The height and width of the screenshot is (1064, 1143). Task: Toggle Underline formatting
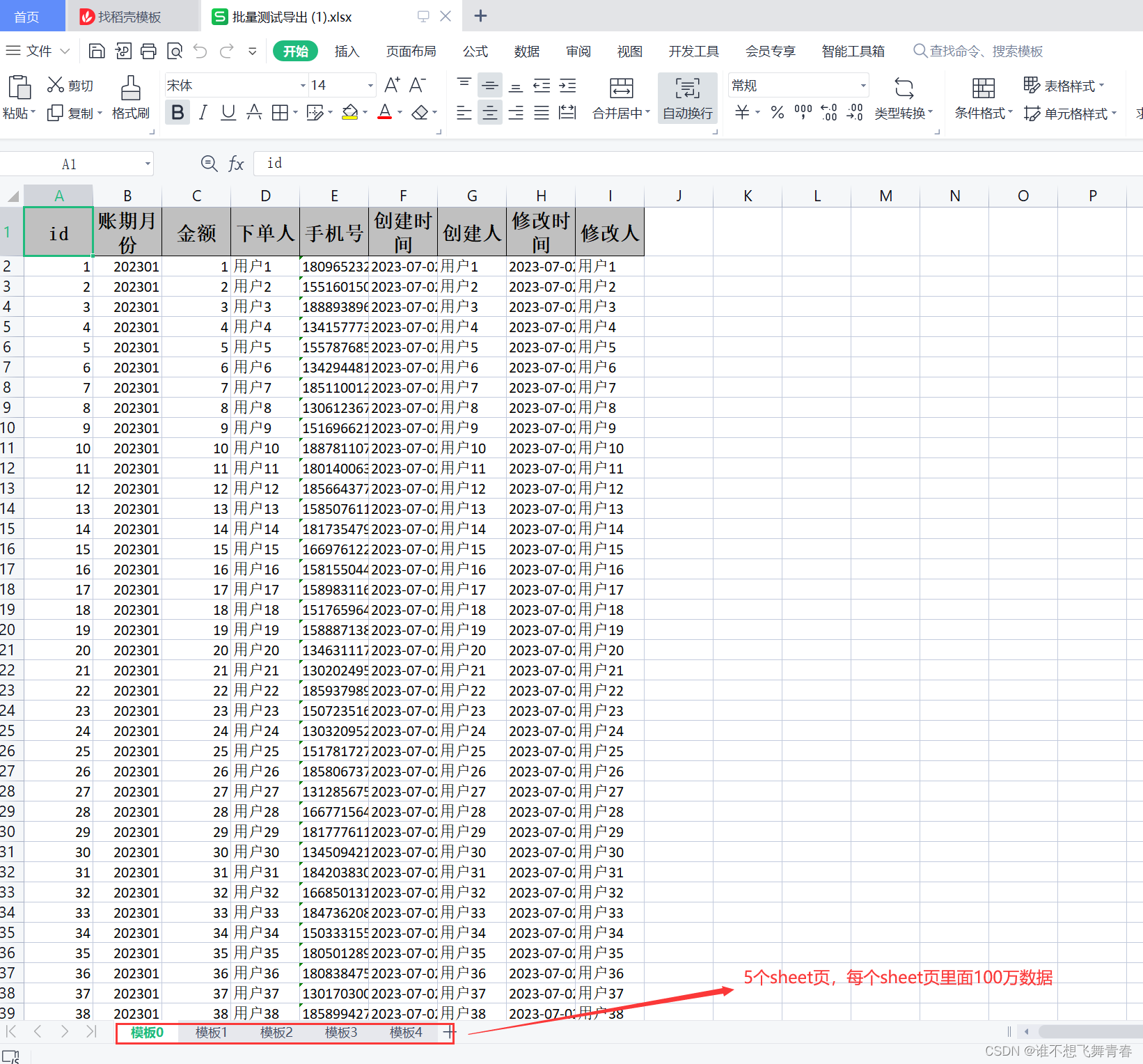(x=228, y=112)
